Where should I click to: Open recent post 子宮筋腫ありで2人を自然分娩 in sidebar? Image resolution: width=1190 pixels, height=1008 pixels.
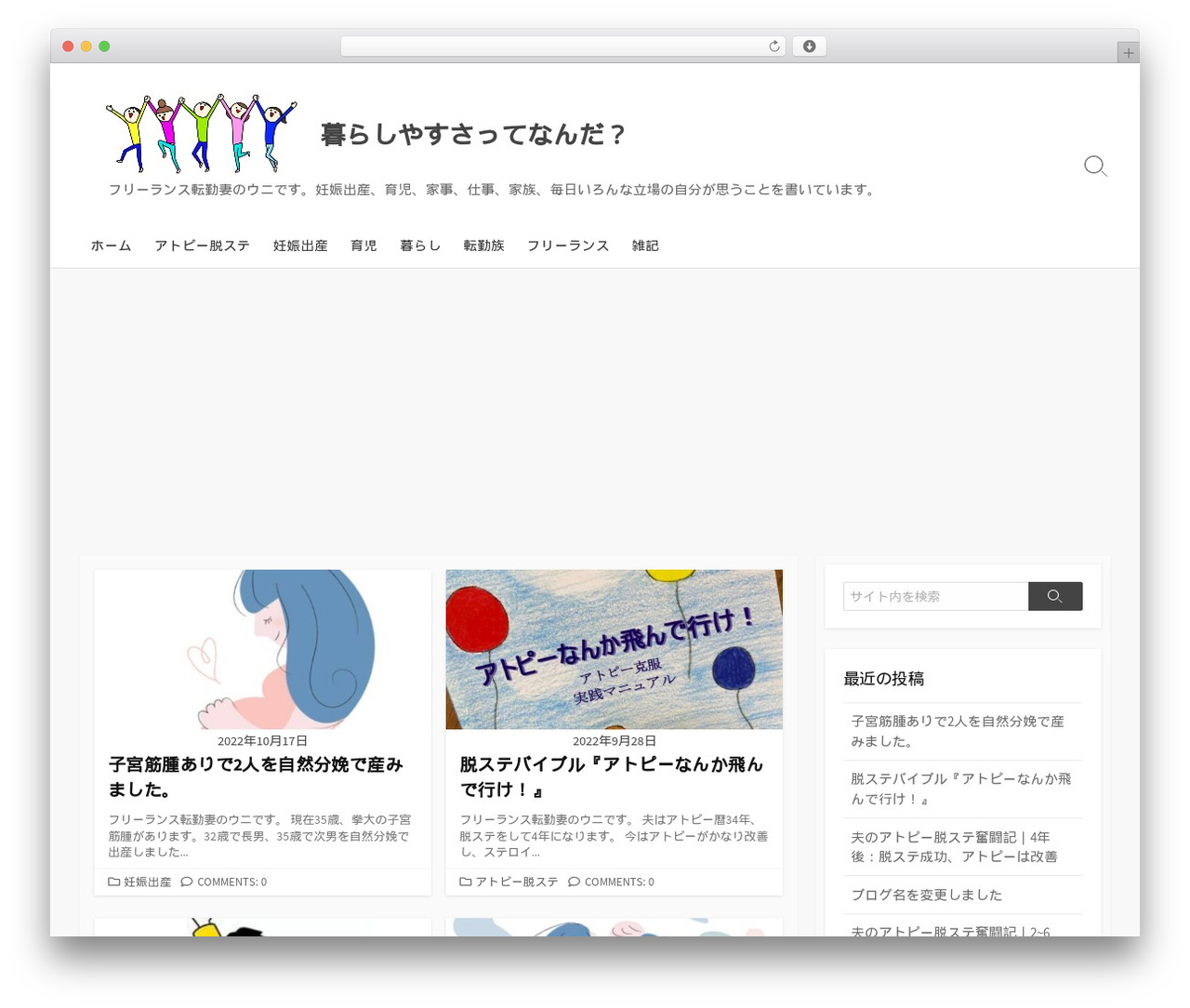point(958,731)
